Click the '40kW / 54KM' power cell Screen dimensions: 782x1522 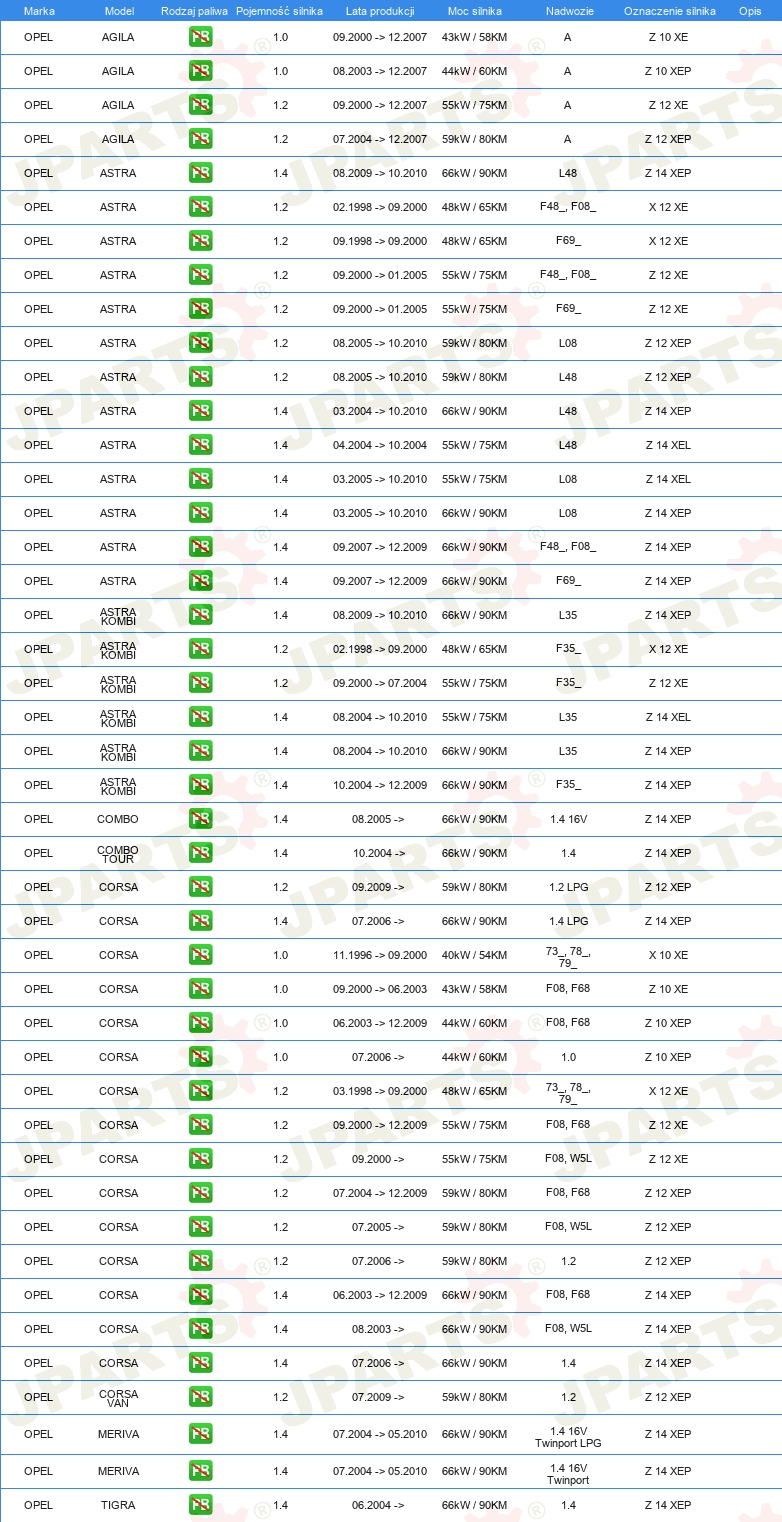tap(475, 955)
